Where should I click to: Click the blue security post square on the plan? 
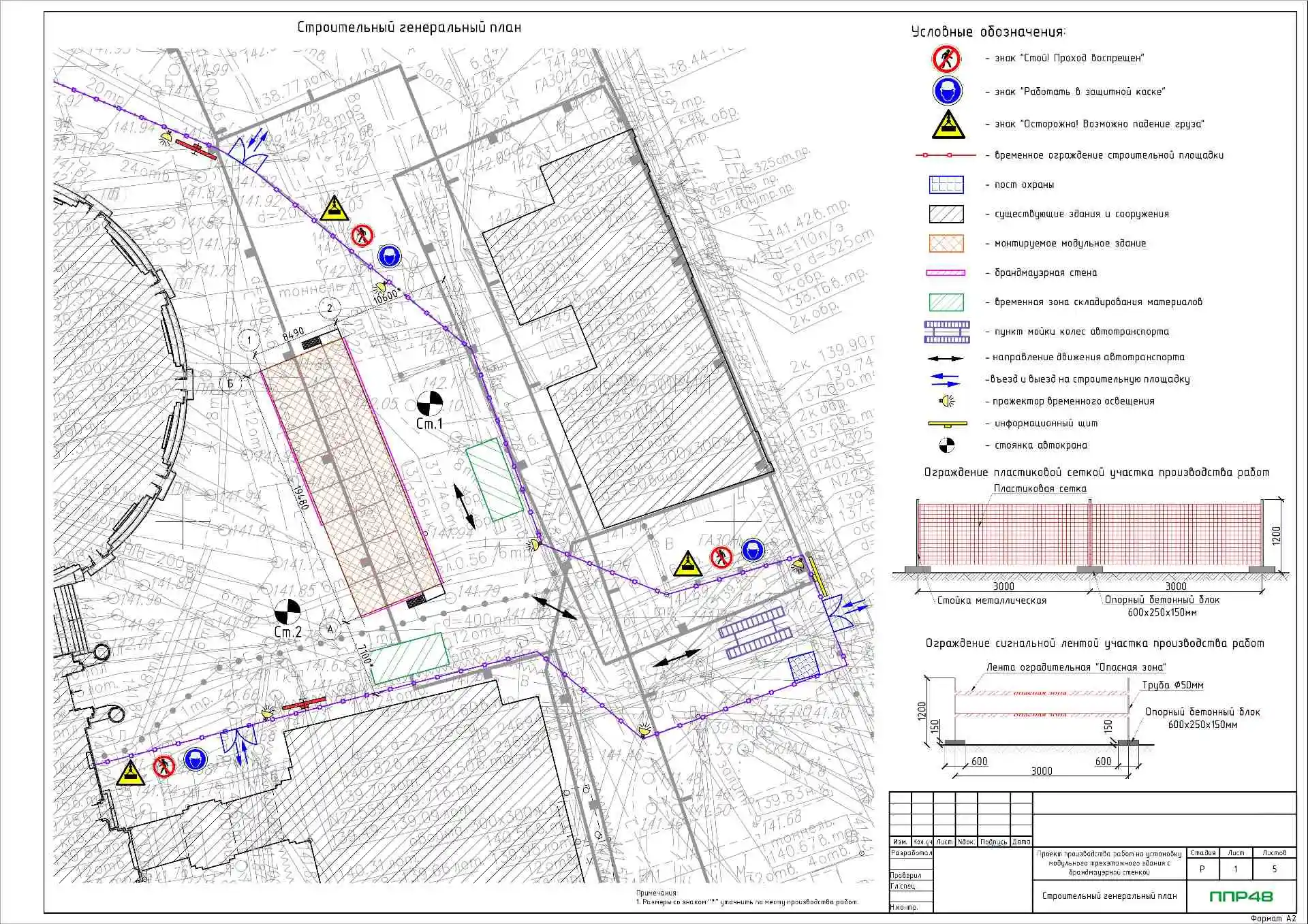tap(804, 667)
